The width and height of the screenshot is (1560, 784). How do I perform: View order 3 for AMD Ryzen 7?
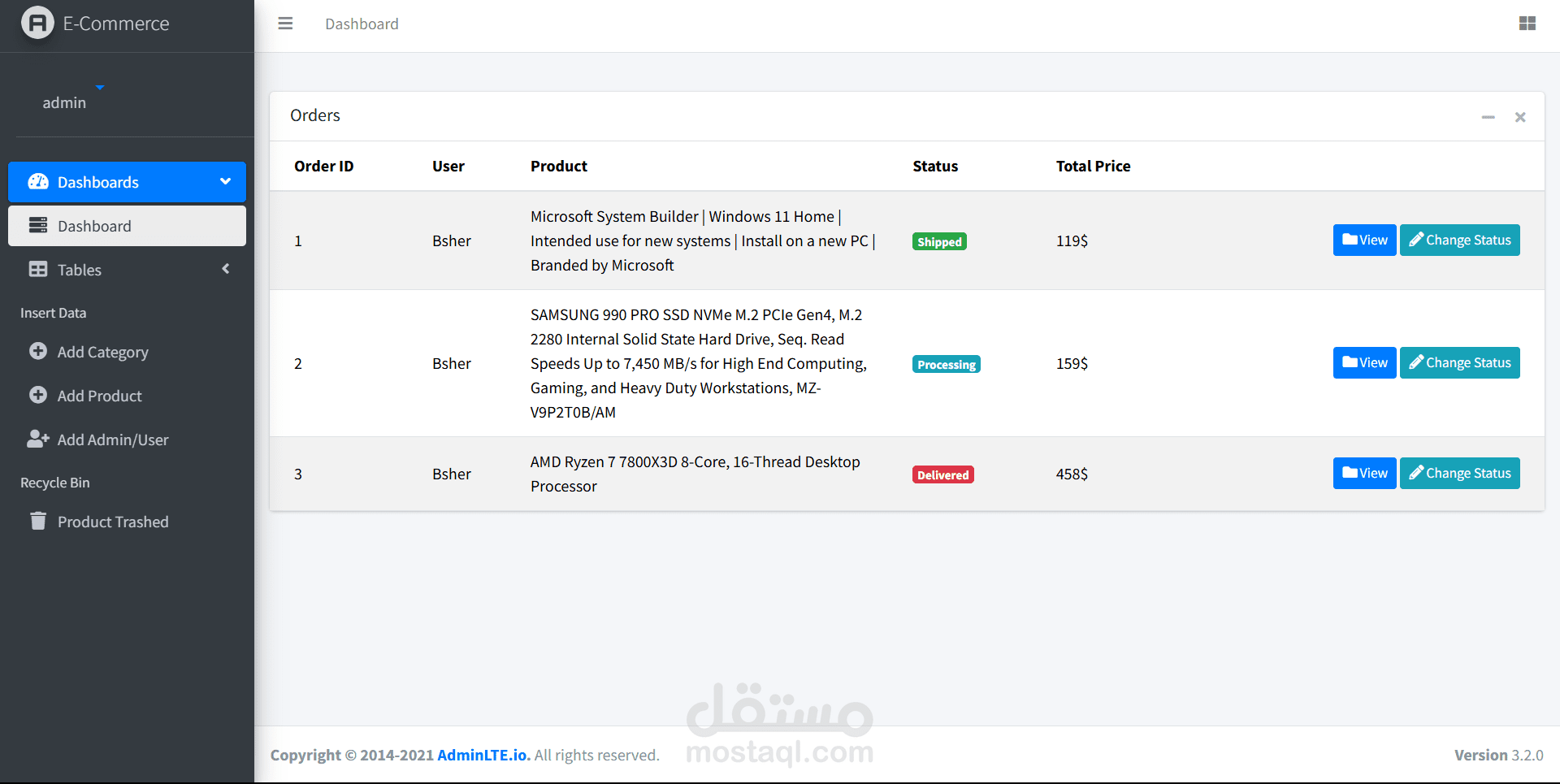click(x=1364, y=473)
